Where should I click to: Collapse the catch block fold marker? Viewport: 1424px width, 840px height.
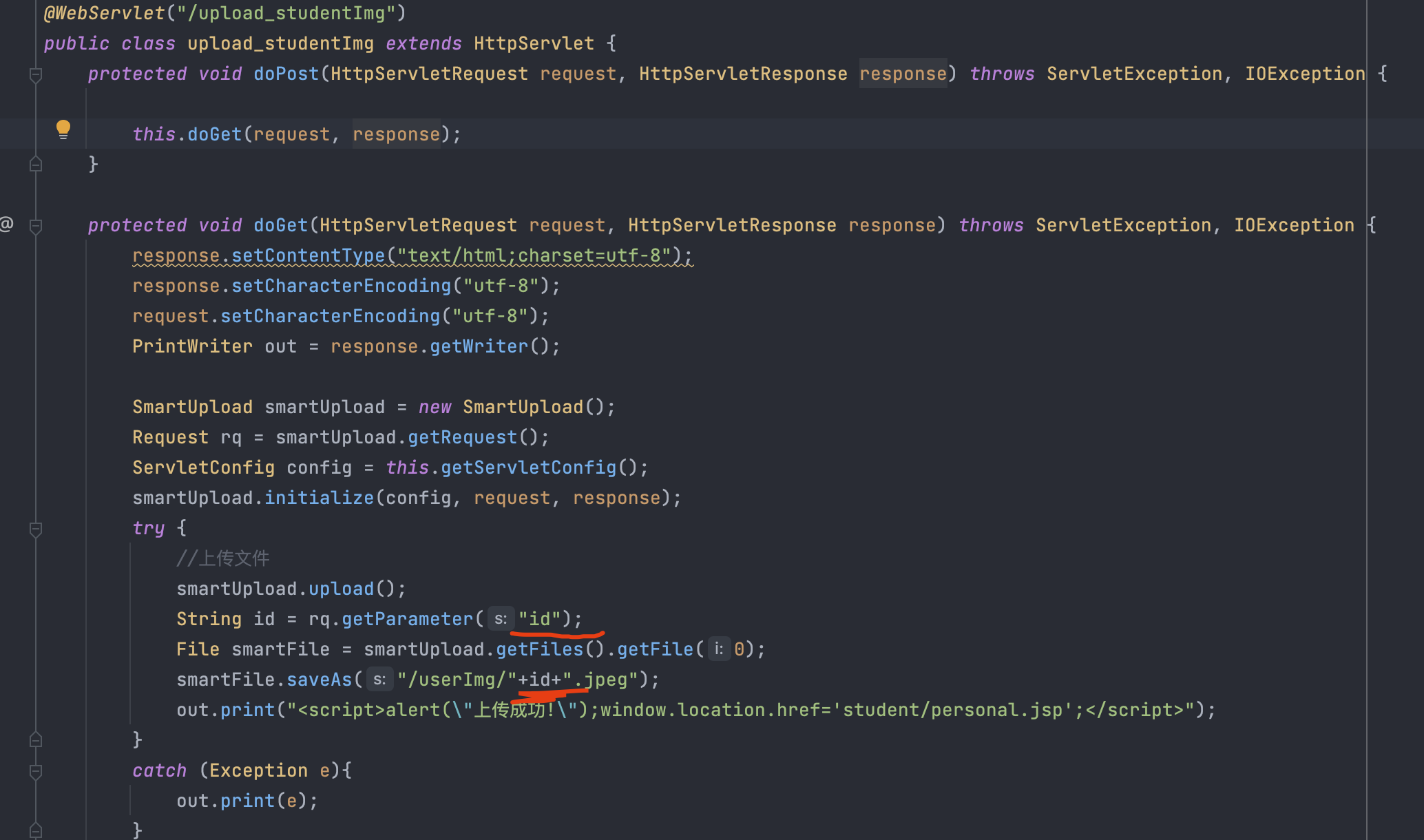click(x=36, y=771)
